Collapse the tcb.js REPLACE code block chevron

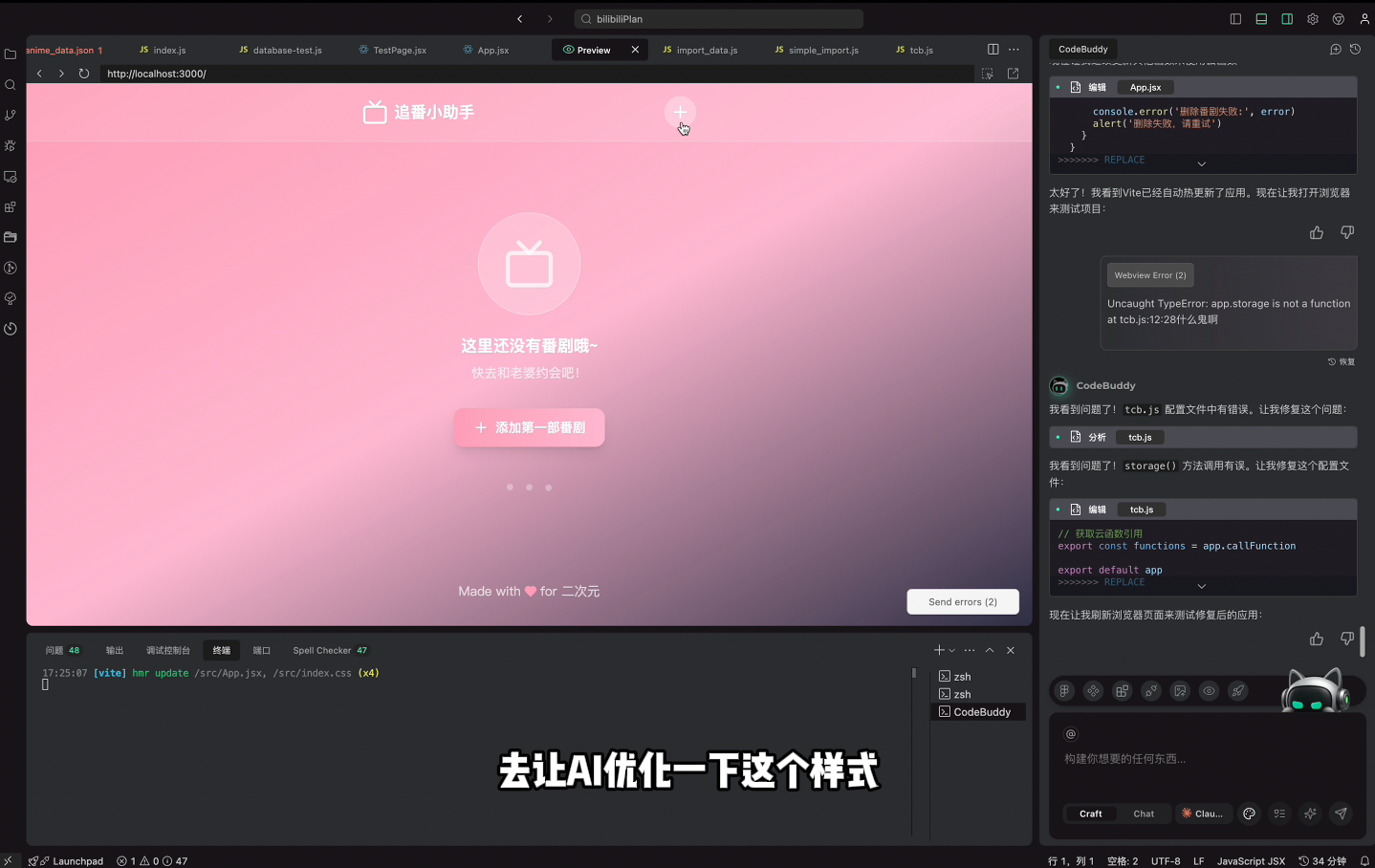[x=1202, y=585]
